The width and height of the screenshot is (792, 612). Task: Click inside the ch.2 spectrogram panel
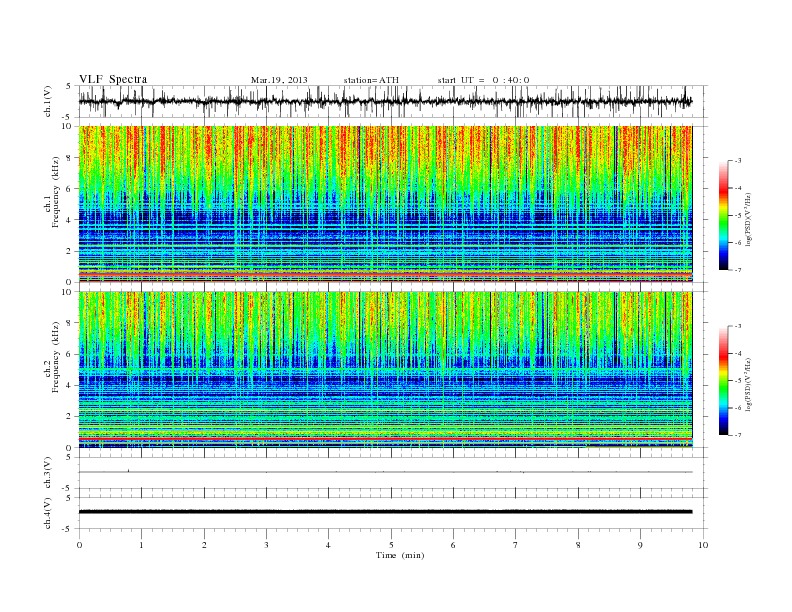click(385, 370)
